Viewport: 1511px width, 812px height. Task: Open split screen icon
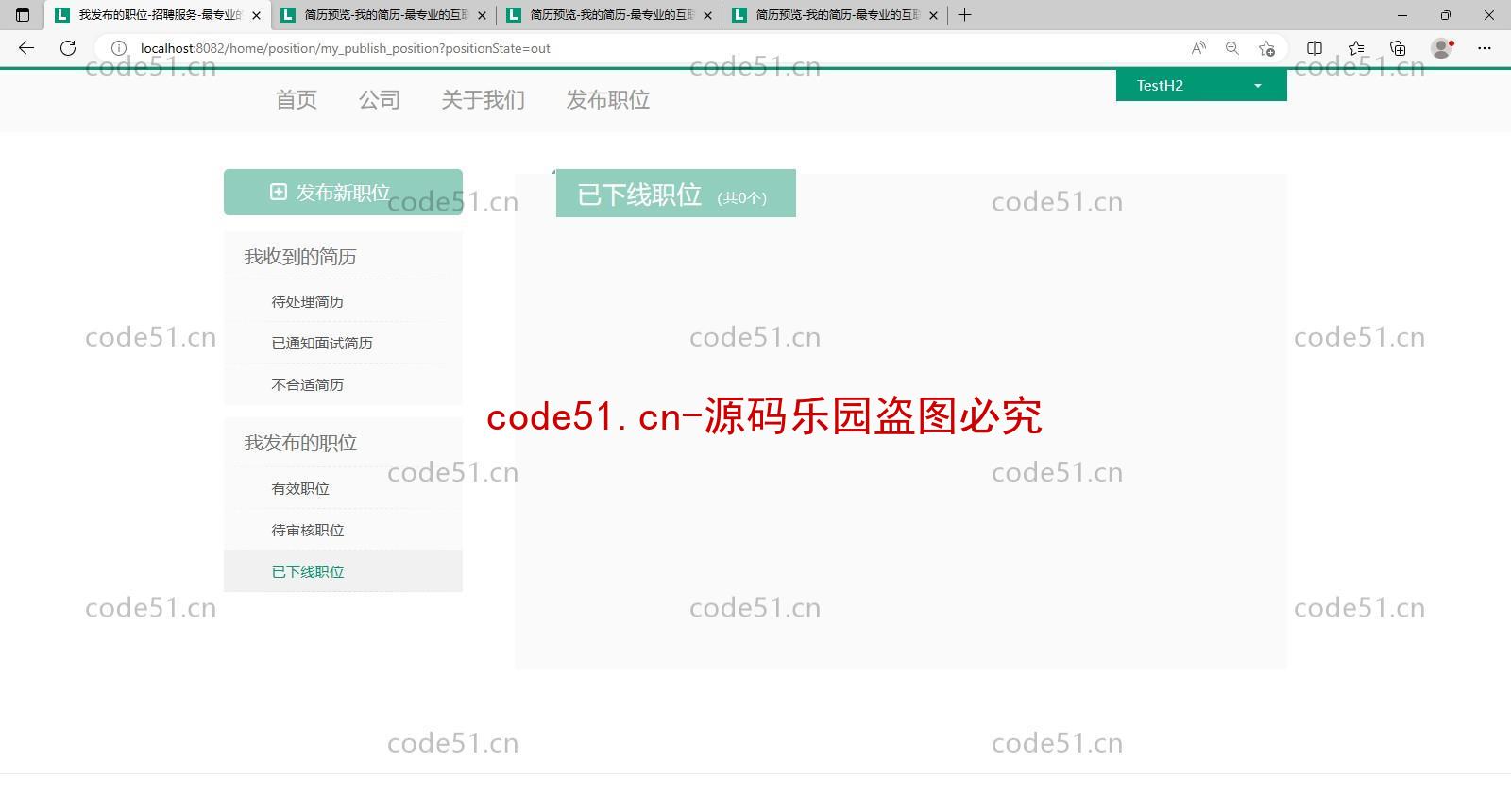coord(1315,48)
